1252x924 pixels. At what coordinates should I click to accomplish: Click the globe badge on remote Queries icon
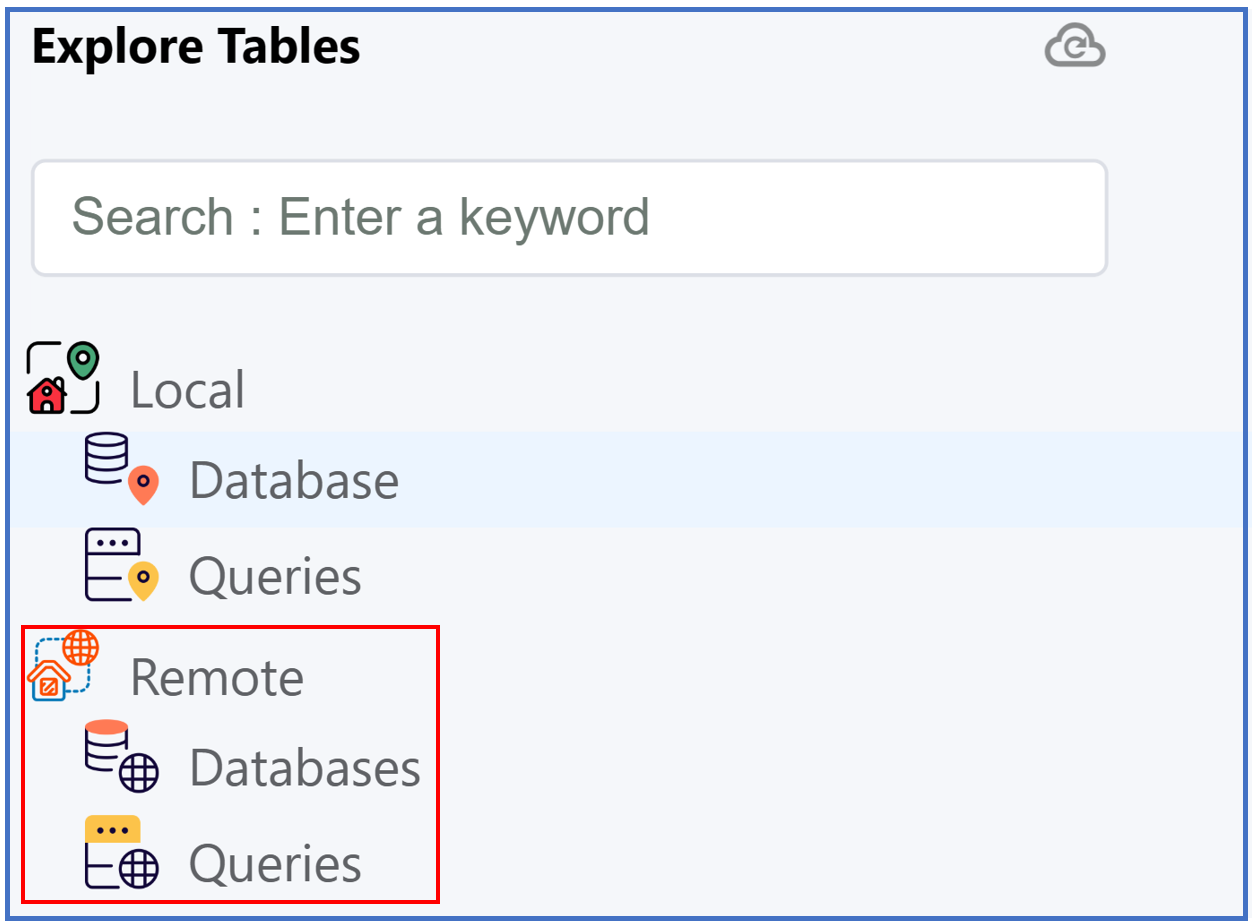coord(139,869)
